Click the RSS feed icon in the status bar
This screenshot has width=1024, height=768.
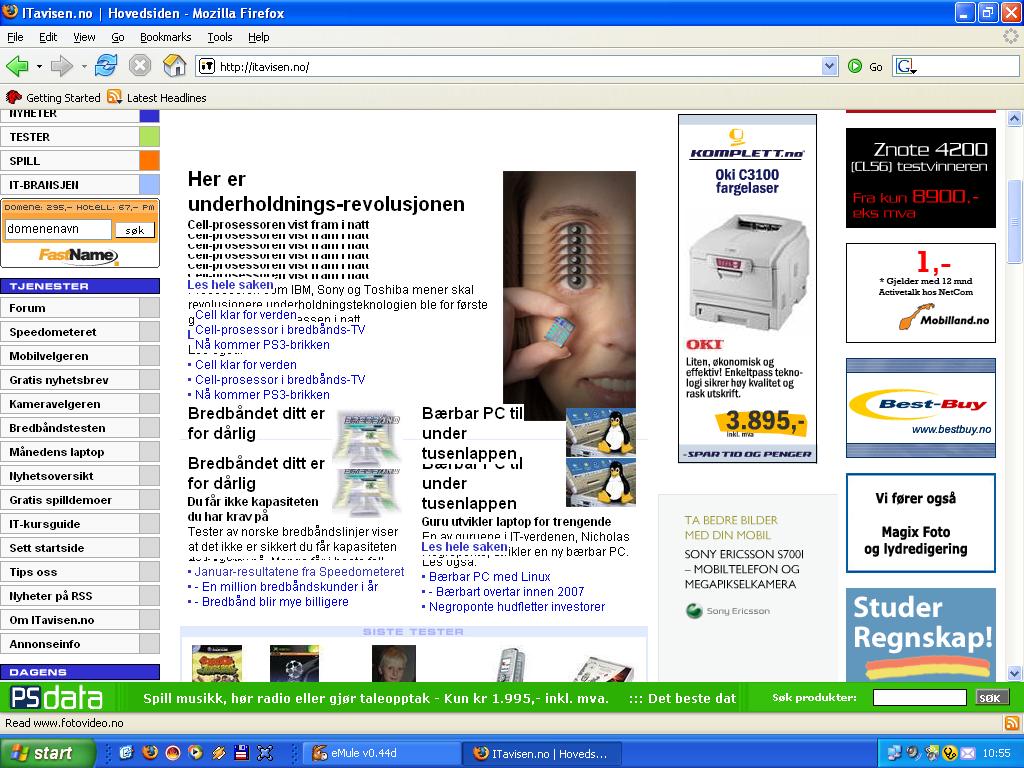[1012, 723]
